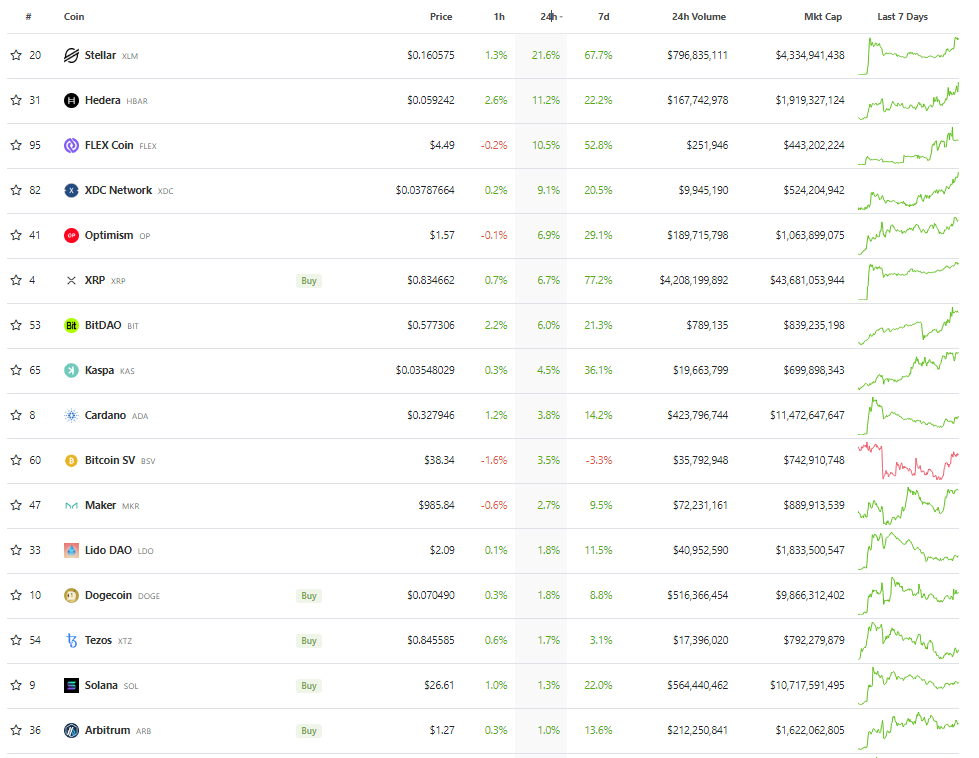The height and width of the screenshot is (758, 979).
Task: Click the Maker logo icon
Action: [x=71, y=505]
